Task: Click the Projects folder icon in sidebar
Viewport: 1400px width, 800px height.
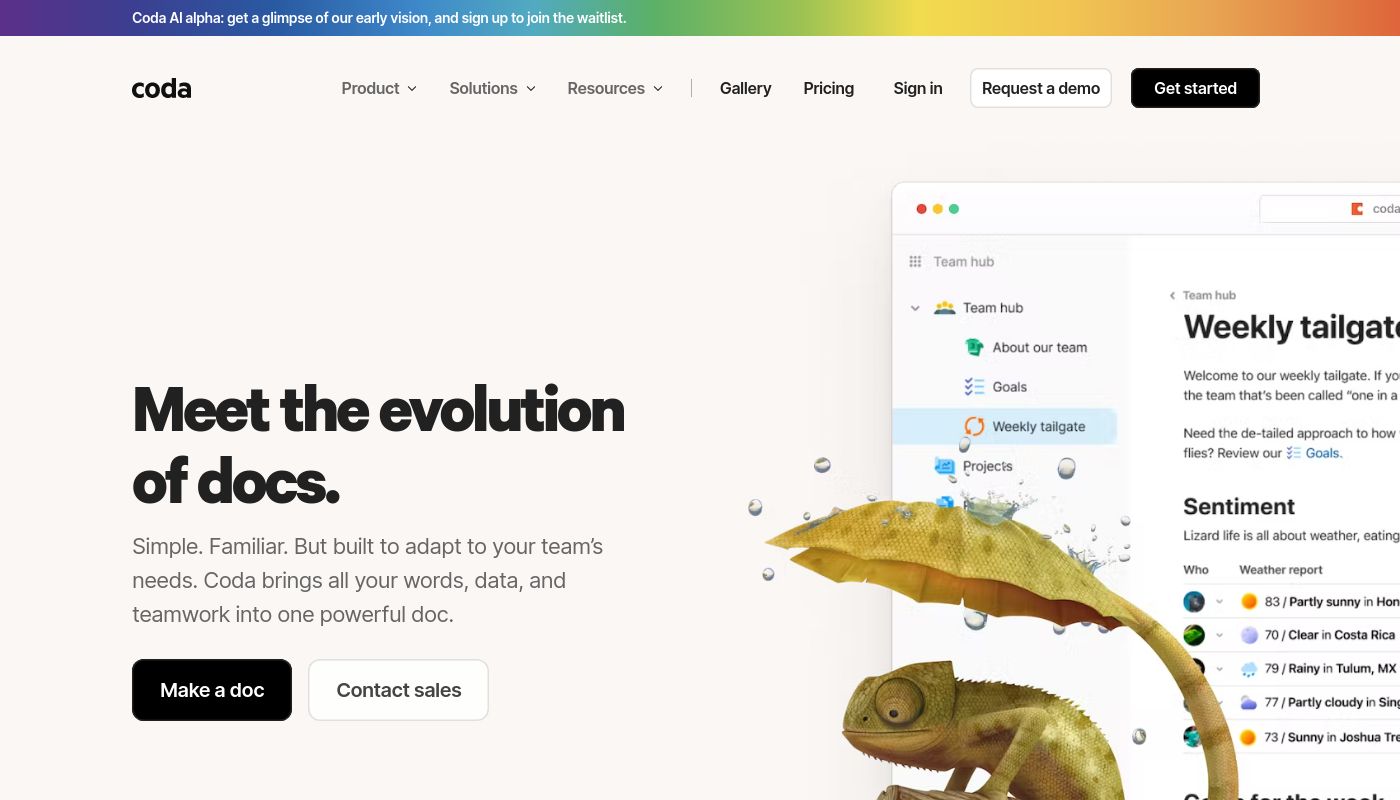Action: (x=944, y=466)
